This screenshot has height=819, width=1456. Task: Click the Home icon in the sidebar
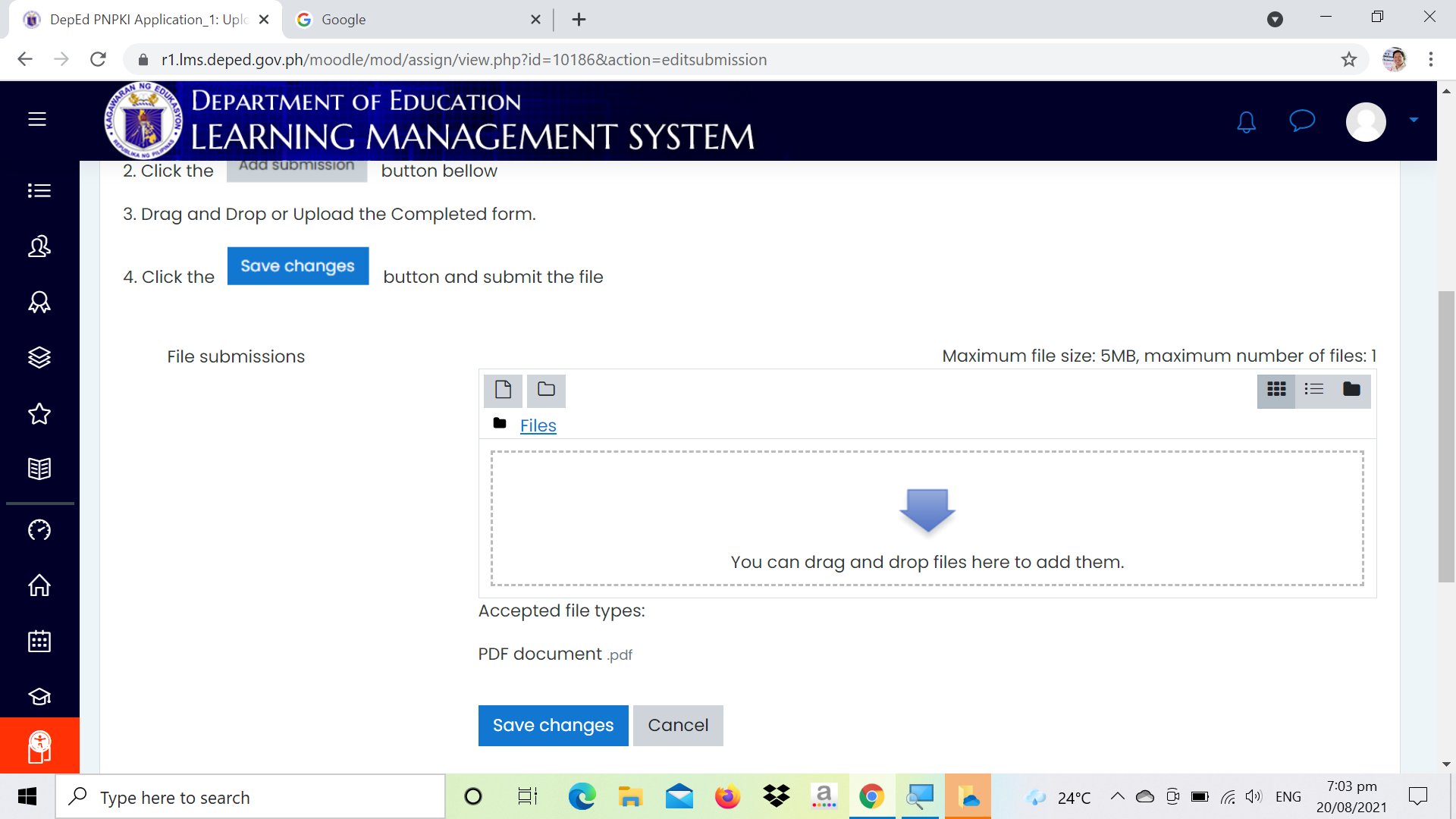(39, 585)
